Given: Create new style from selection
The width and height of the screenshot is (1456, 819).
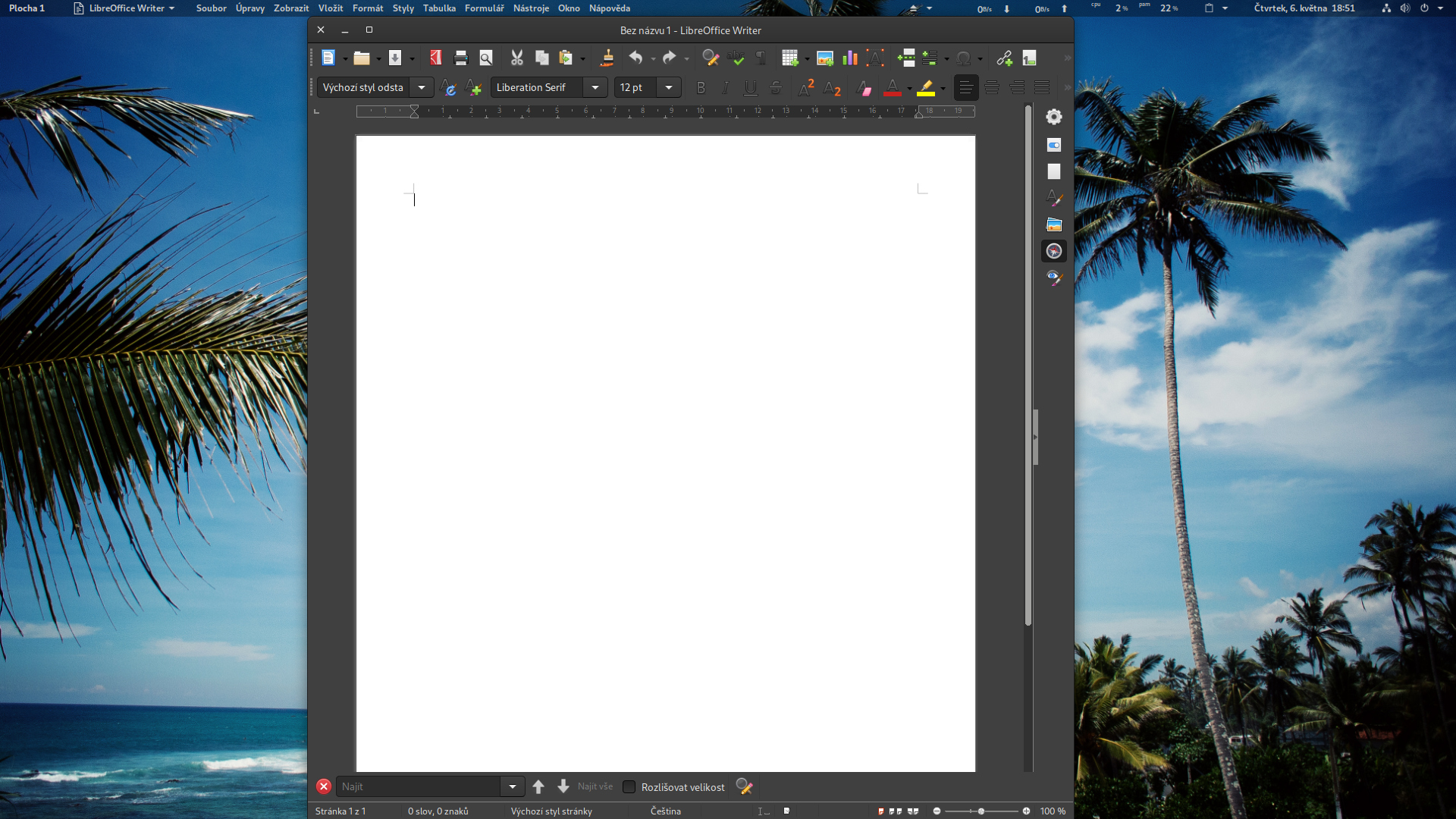Looking at the screenshot, I should click(x=474, y=88).
